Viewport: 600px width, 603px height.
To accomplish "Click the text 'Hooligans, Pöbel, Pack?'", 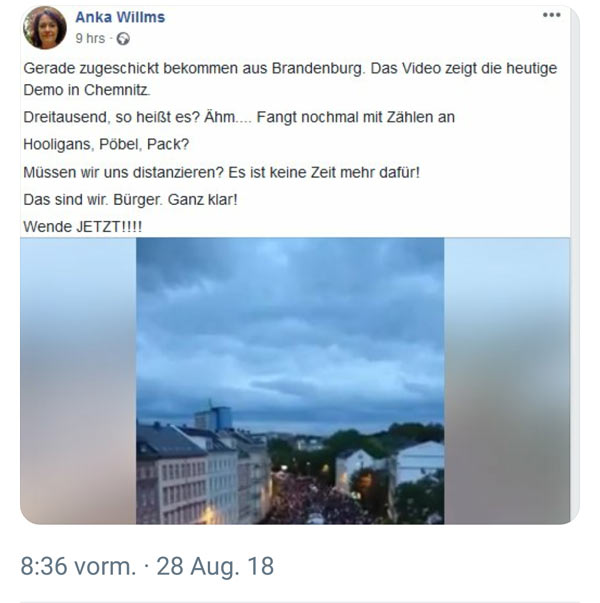I will click(106, 145).
